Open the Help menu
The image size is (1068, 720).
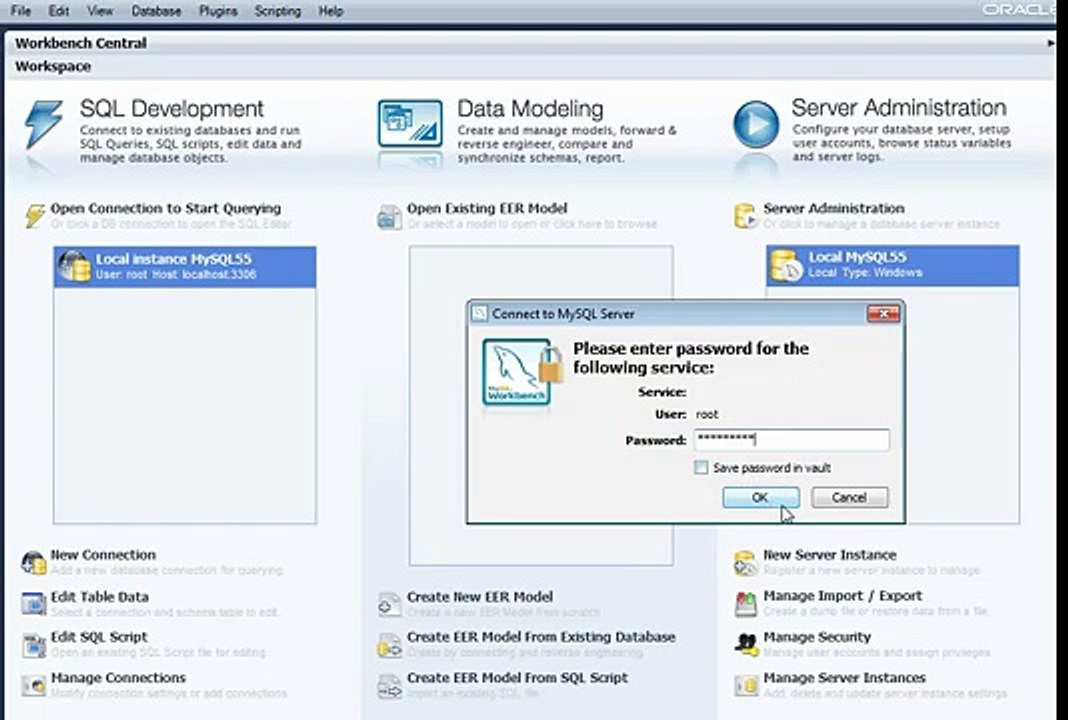pyautogui.click(x=330, y=11)
